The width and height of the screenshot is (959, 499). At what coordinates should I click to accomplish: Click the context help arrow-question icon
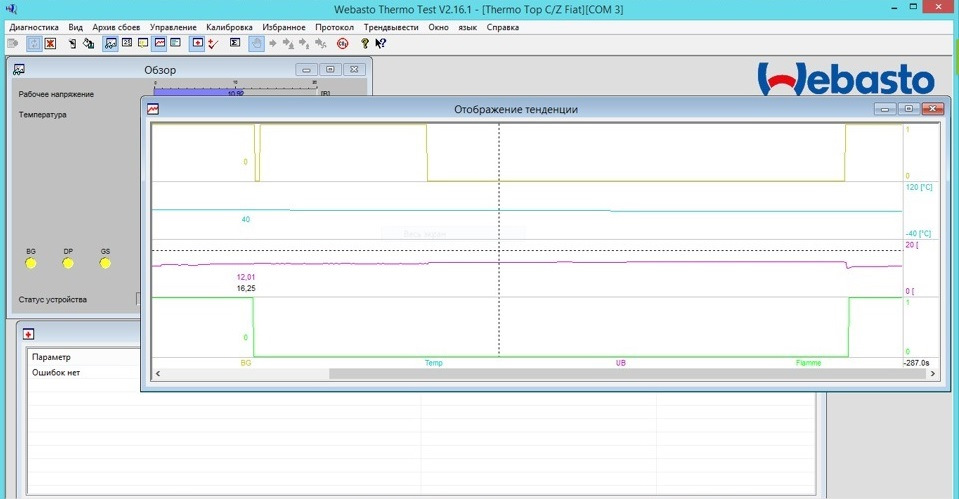click(x=381, y=44)
